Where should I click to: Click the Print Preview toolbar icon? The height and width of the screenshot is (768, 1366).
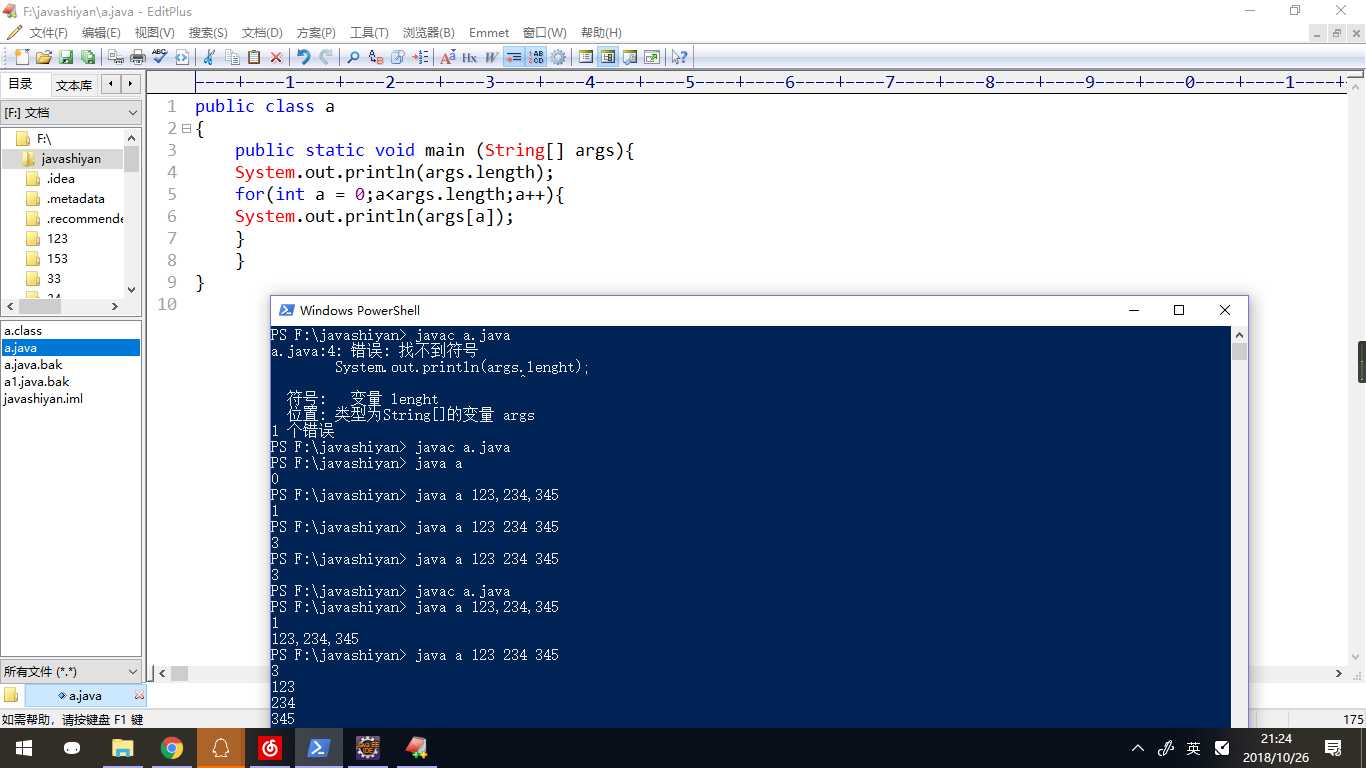click(116, 57)
